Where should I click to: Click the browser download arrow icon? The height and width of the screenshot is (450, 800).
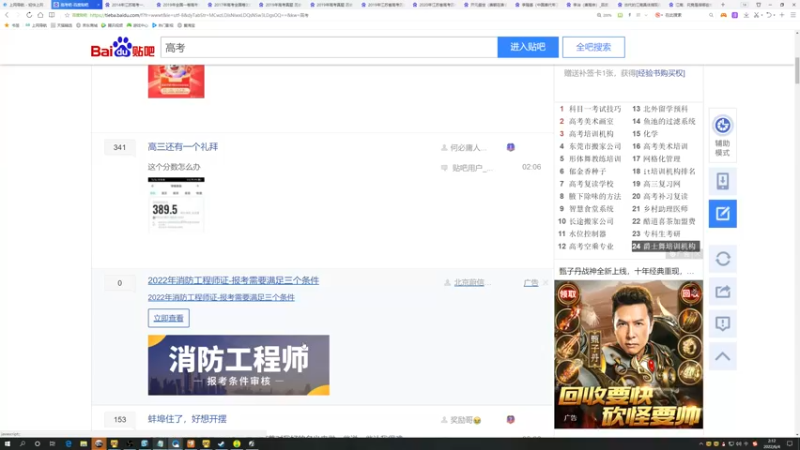coord(746,15)
